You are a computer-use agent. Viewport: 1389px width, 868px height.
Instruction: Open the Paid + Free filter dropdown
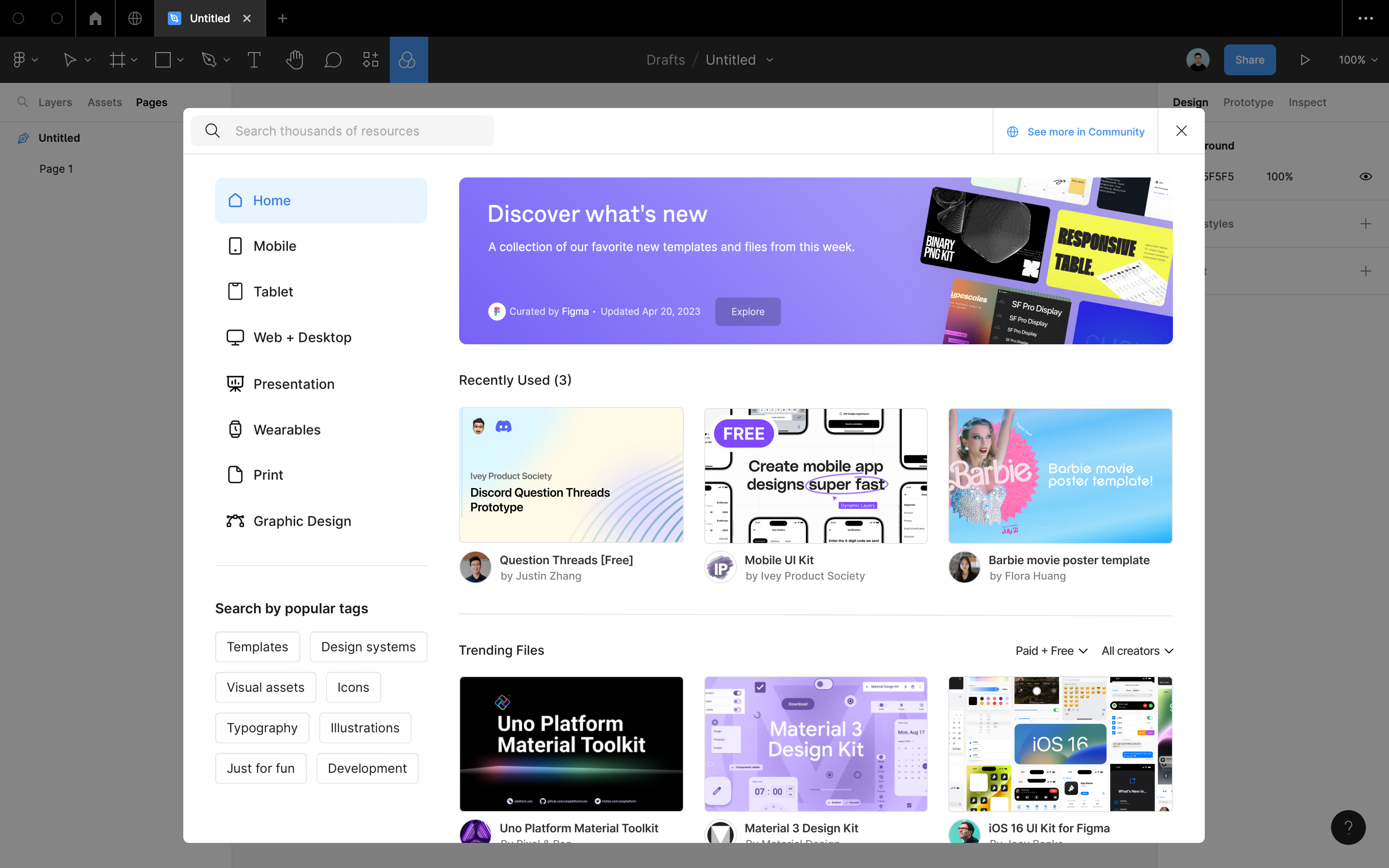point(1051,651)
